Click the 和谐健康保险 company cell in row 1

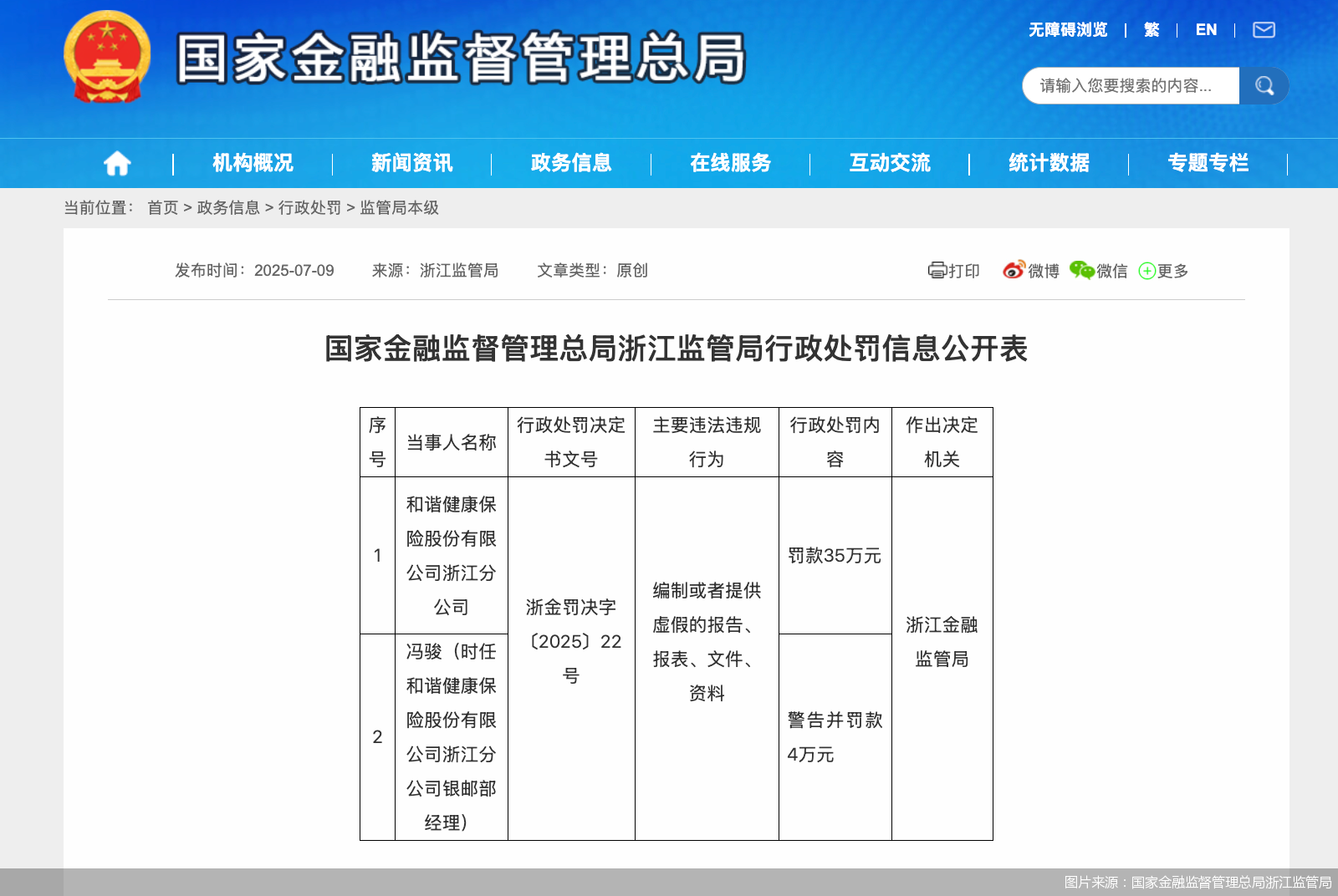pos(452,556)
